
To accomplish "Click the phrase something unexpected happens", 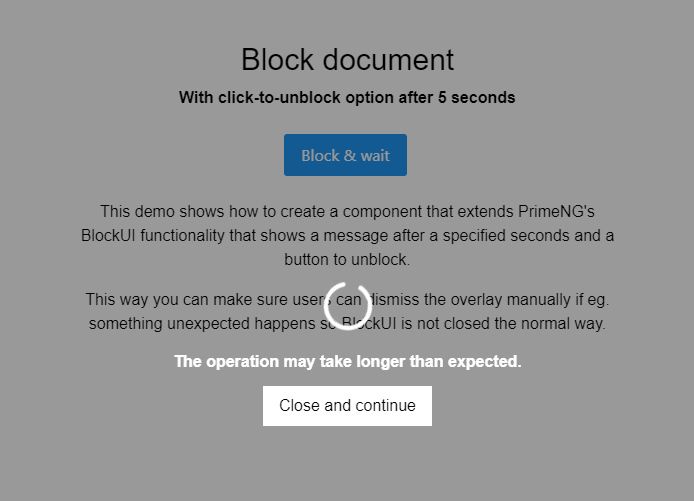I will click(202, 324).
